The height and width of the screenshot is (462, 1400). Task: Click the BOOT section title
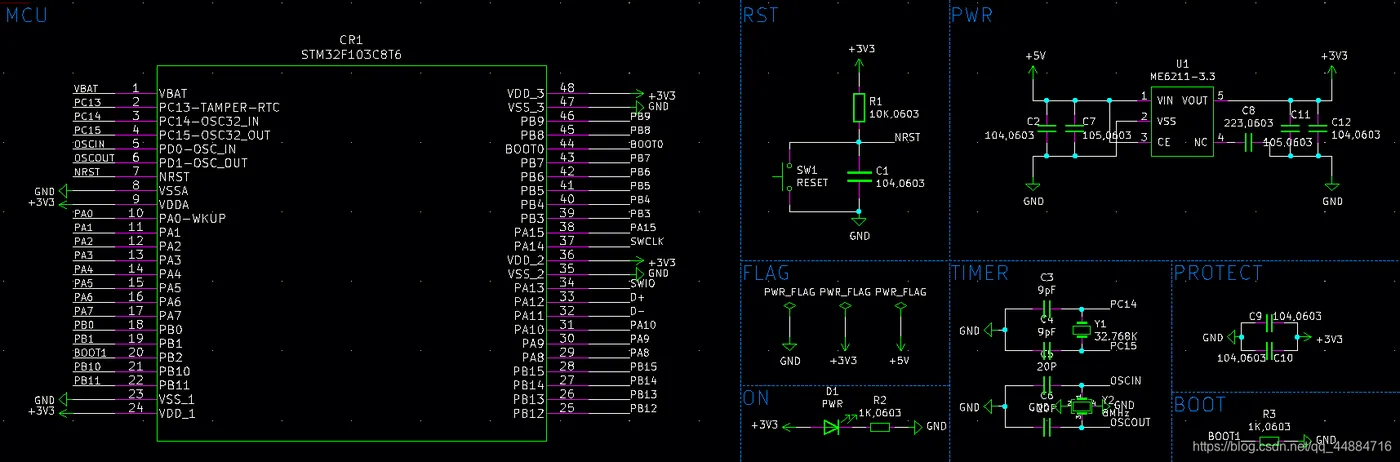[x=1199, y=405]
